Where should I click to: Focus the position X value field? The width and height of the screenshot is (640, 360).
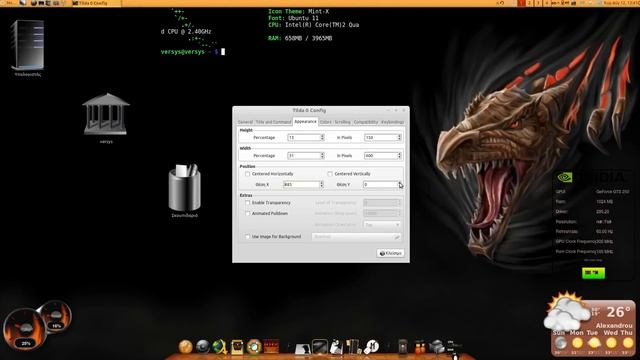(301, 184)
